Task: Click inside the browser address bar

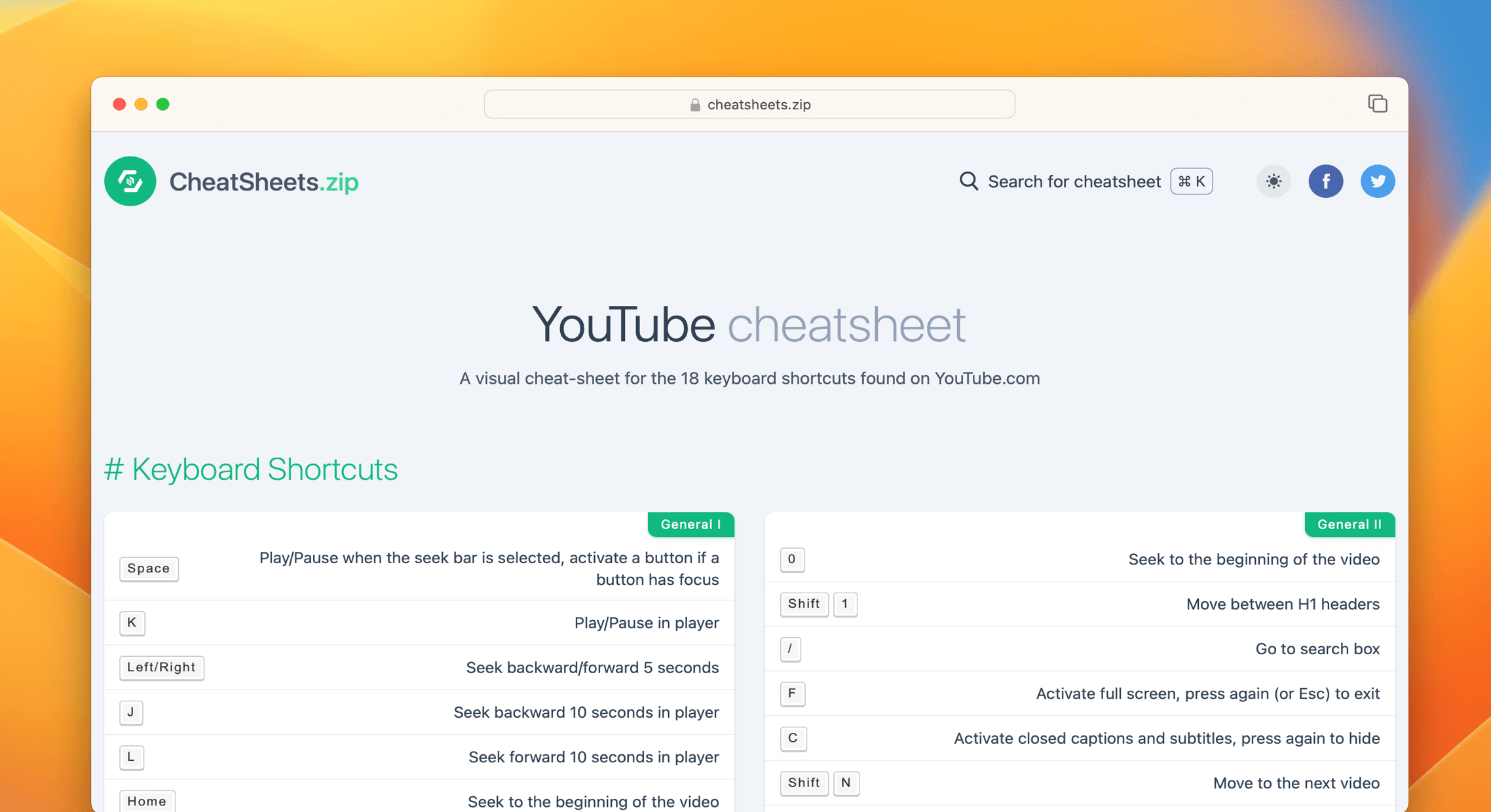Action: (749, 104)
